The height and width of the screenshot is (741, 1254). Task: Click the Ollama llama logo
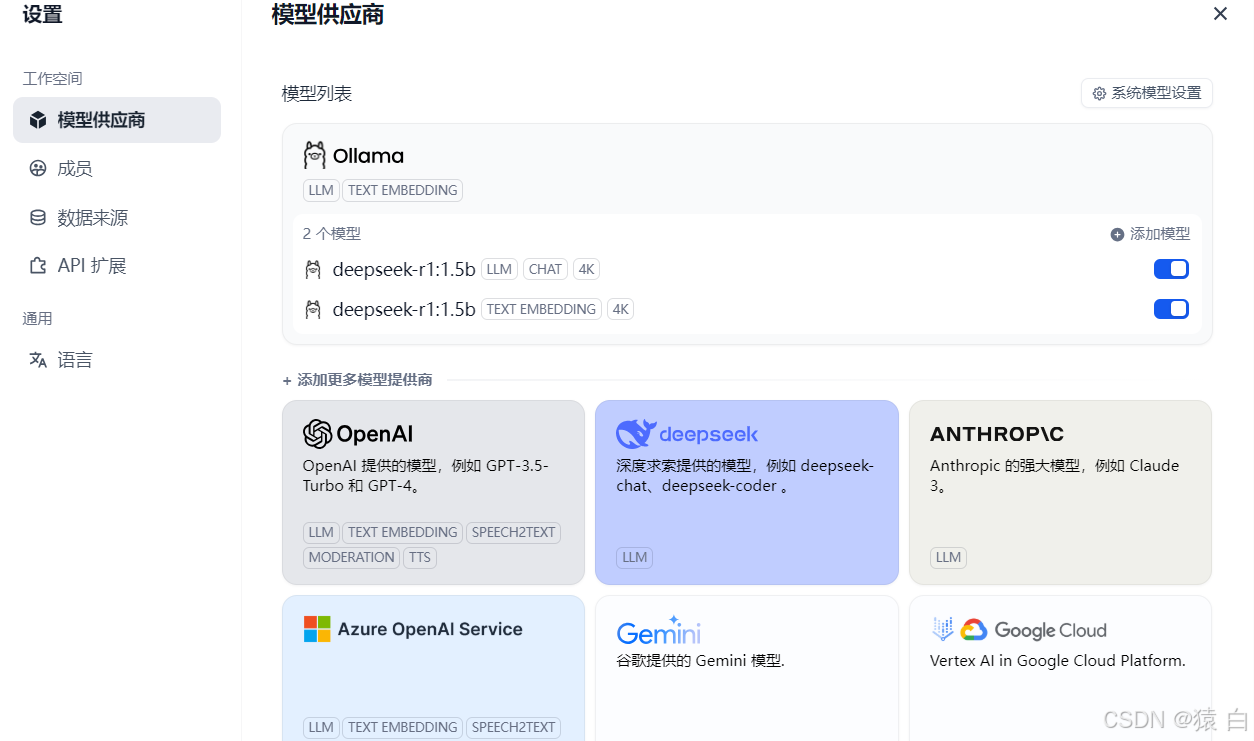[315, 155]
